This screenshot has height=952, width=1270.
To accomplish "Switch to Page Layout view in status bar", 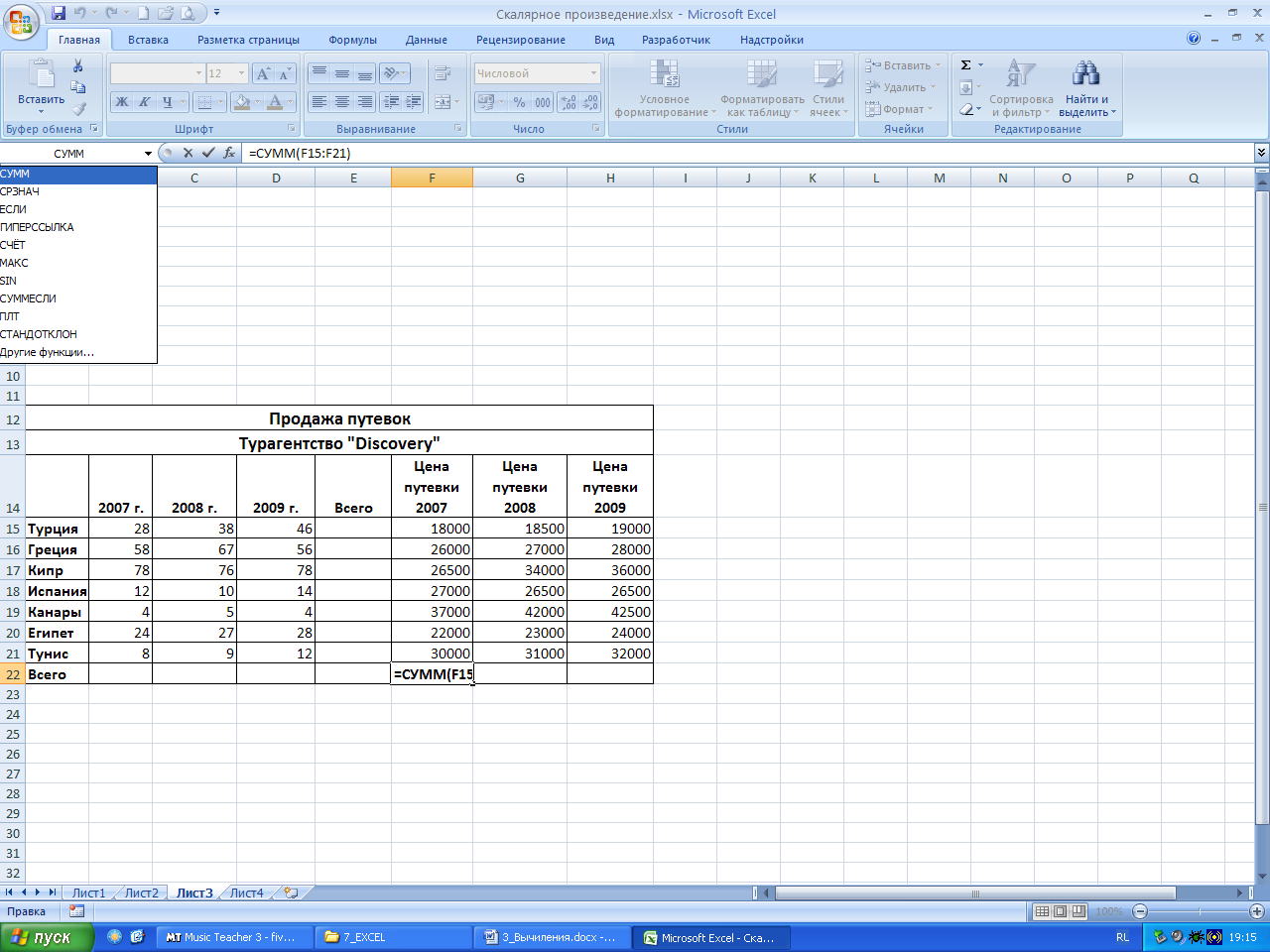I will 1060,911.
